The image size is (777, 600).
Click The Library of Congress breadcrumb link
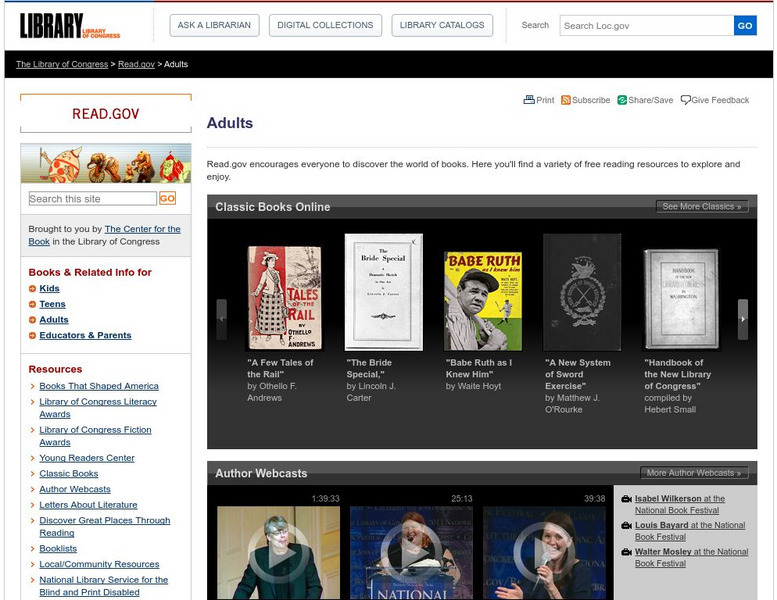click(x=62, y=64)
